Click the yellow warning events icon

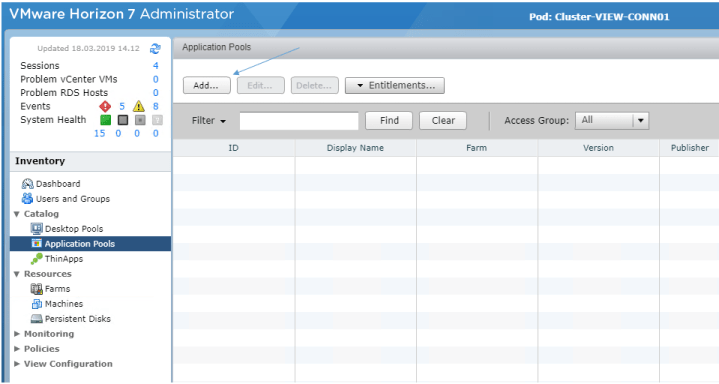pos(138,106)
